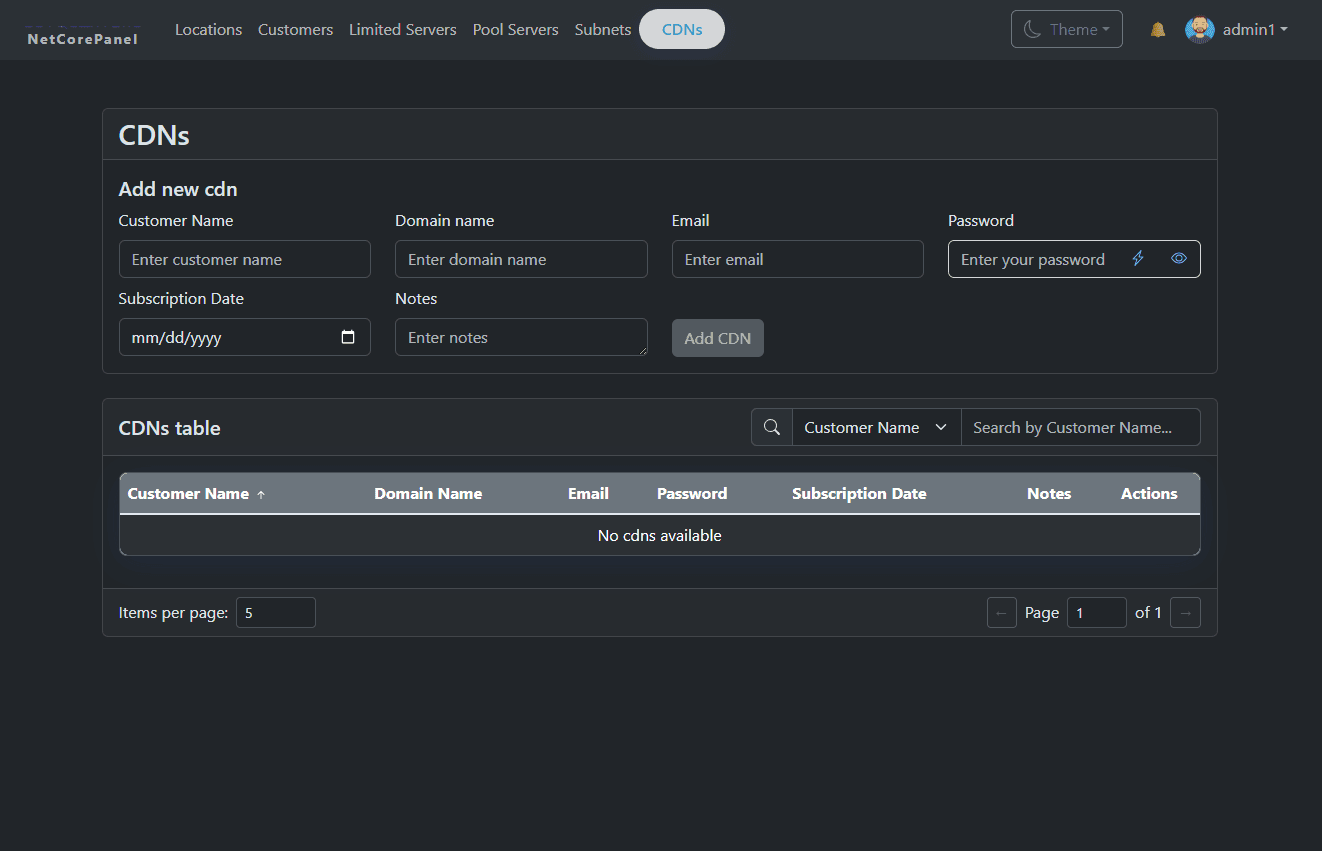This screenshot has height=851, width=1322.
Task: Open the Theme dropdown
Action: 1067,29
